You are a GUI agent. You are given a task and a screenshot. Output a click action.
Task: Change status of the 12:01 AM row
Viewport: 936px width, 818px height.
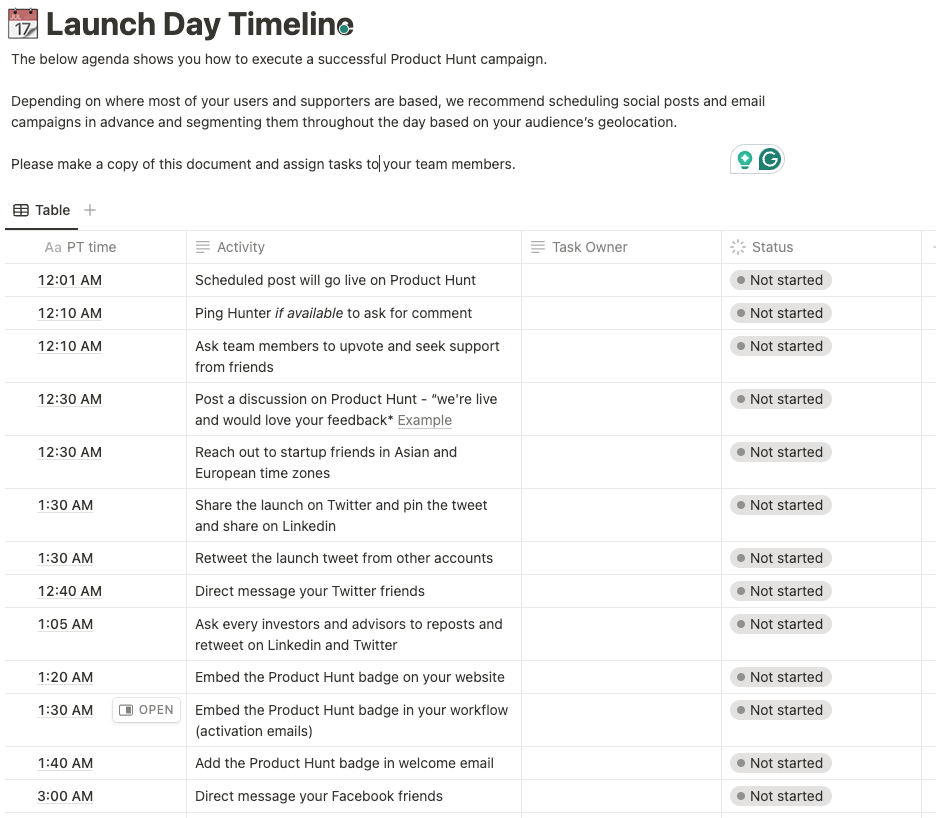coord(781,280)
